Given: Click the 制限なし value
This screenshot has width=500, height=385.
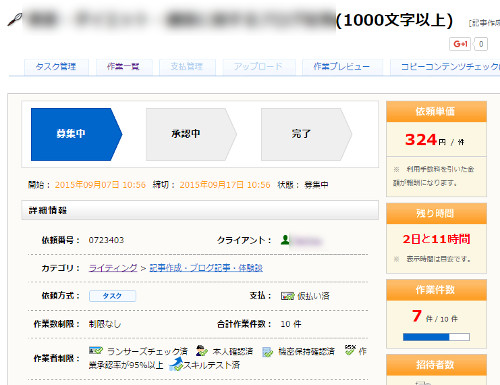Looking at the screenshot, I should (x=105, y=324).
